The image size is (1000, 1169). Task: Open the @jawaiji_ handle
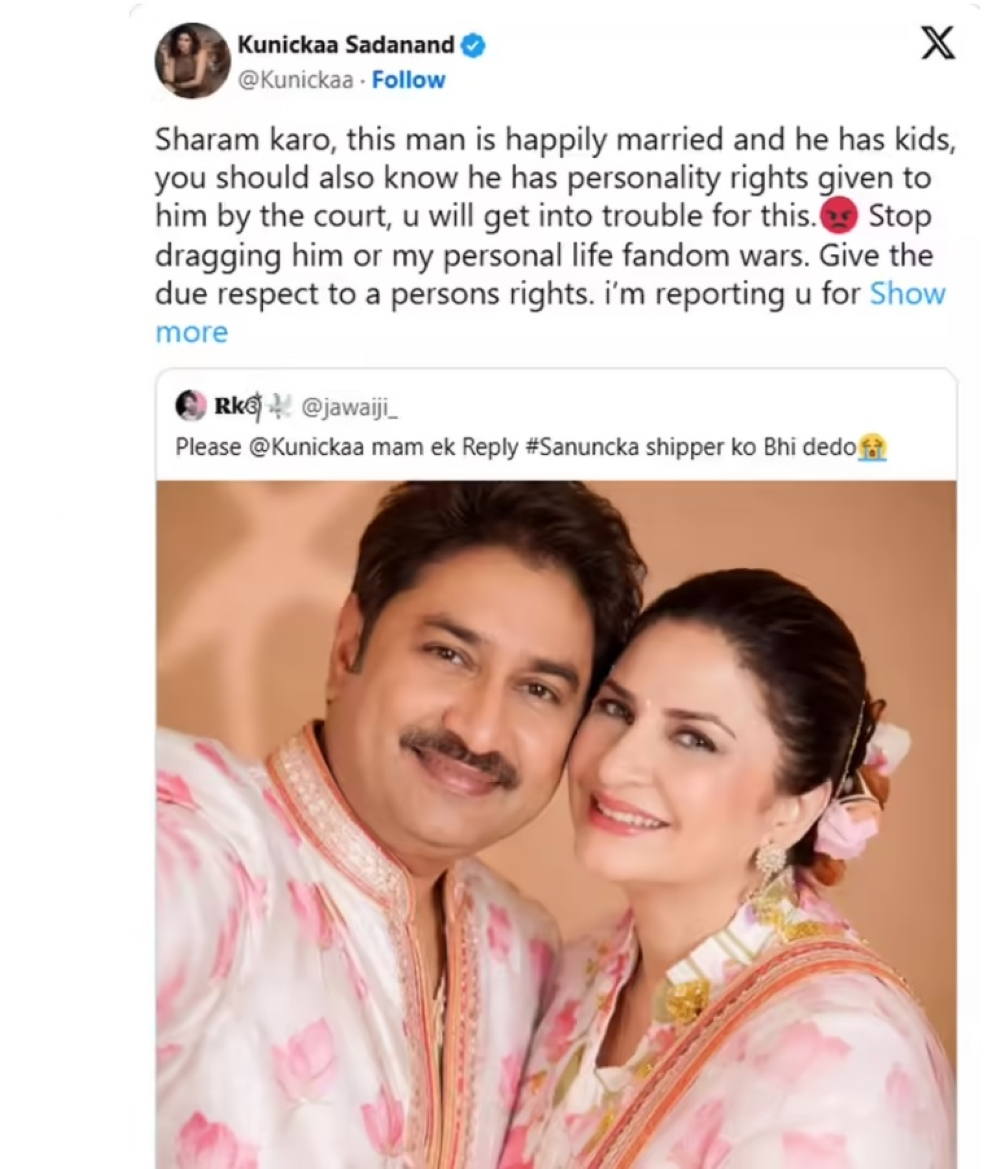pos(336,407)
